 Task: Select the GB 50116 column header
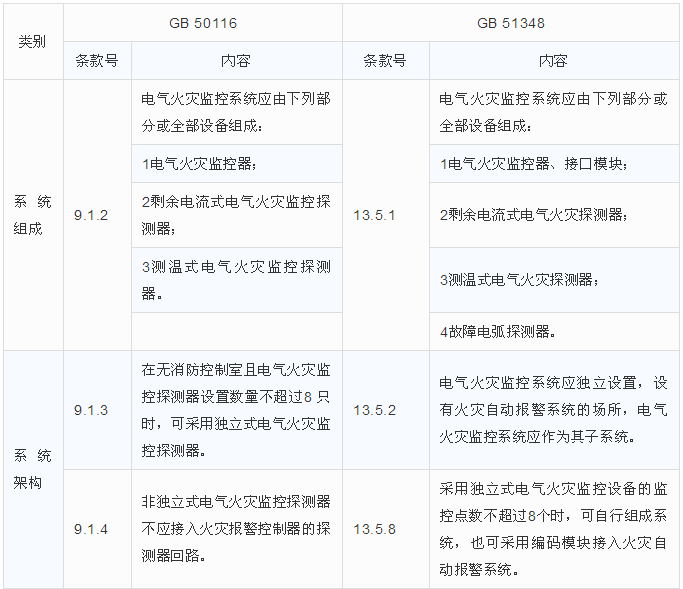(203, 21)
